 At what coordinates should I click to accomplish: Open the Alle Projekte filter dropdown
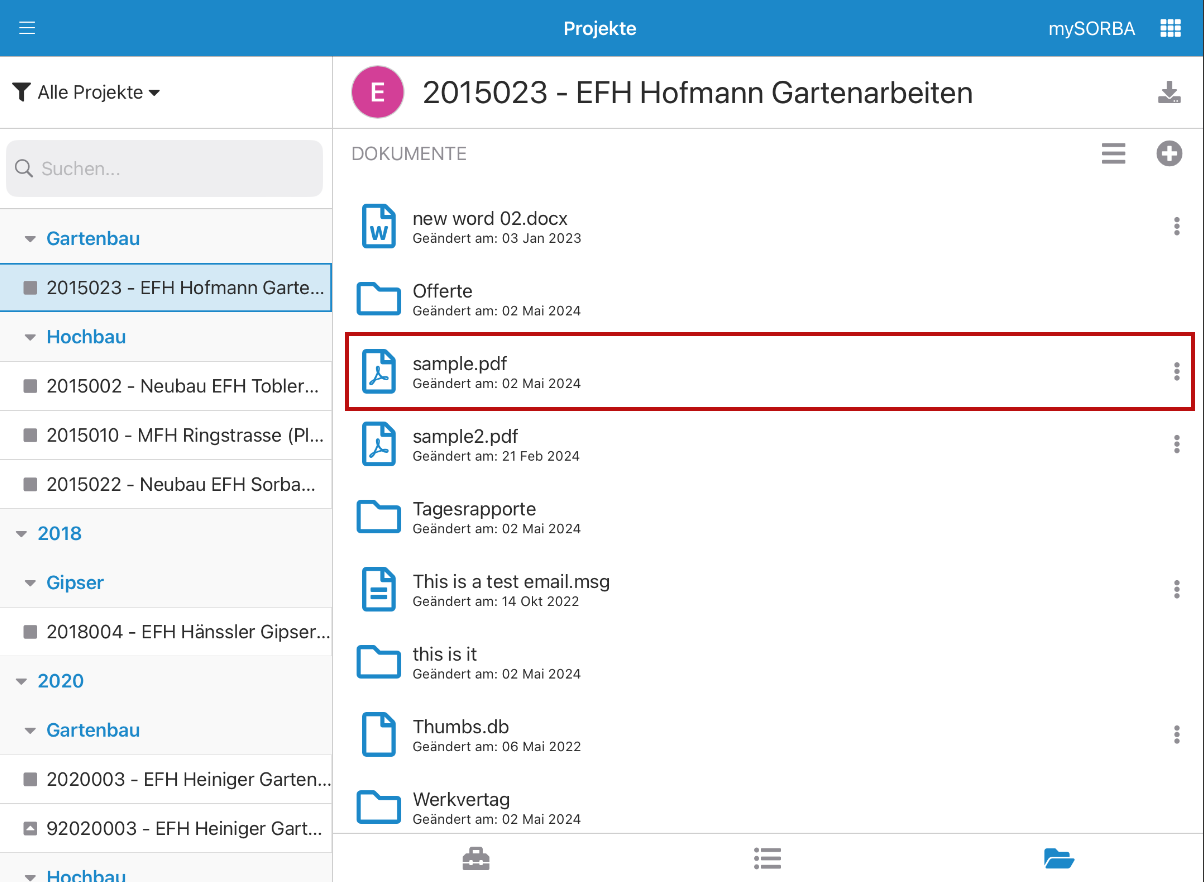click(87, 93)
